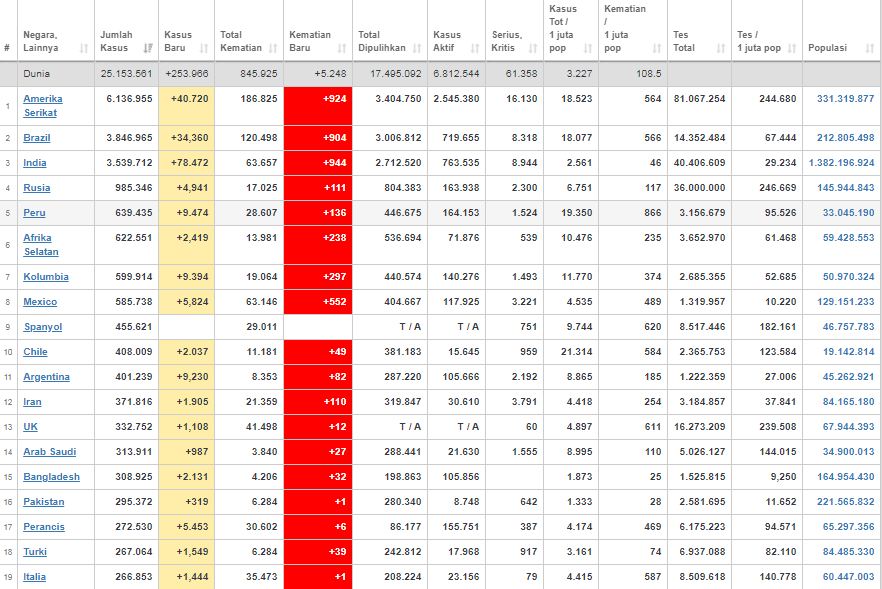Click Brazil's total recovered 3.006.812
882x589 pixels.
pos(398,138)
